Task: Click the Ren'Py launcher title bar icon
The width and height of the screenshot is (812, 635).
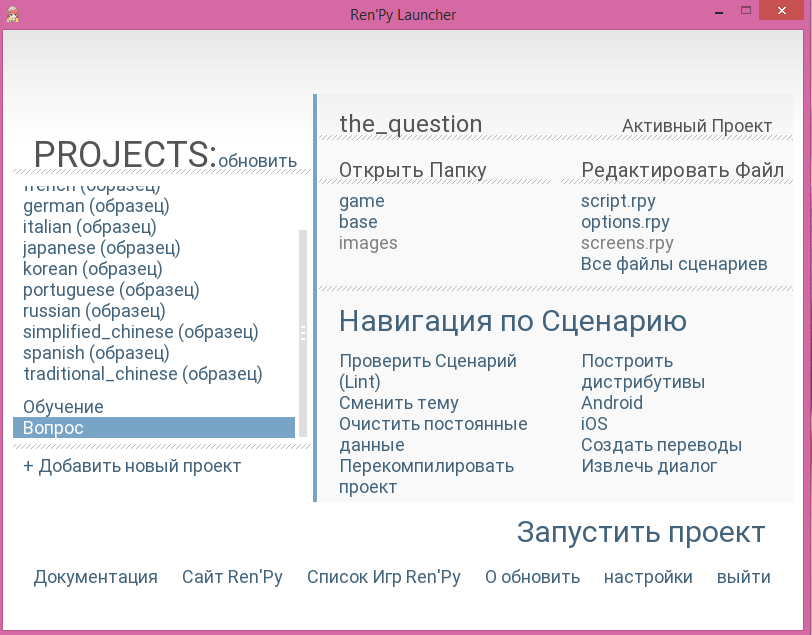Action: pos(12,15)
